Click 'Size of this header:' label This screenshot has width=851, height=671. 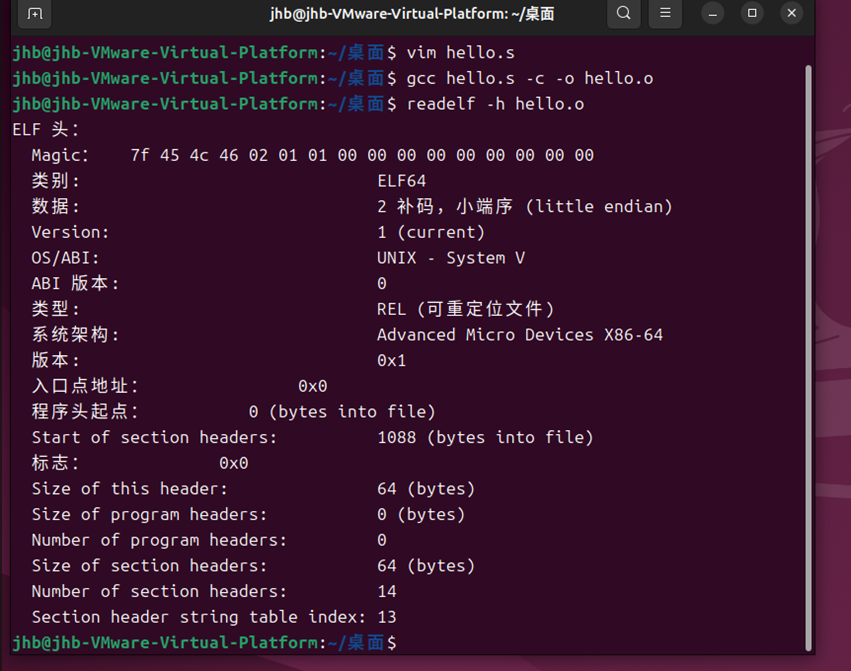pyautogui.click(x=129, y=489)
